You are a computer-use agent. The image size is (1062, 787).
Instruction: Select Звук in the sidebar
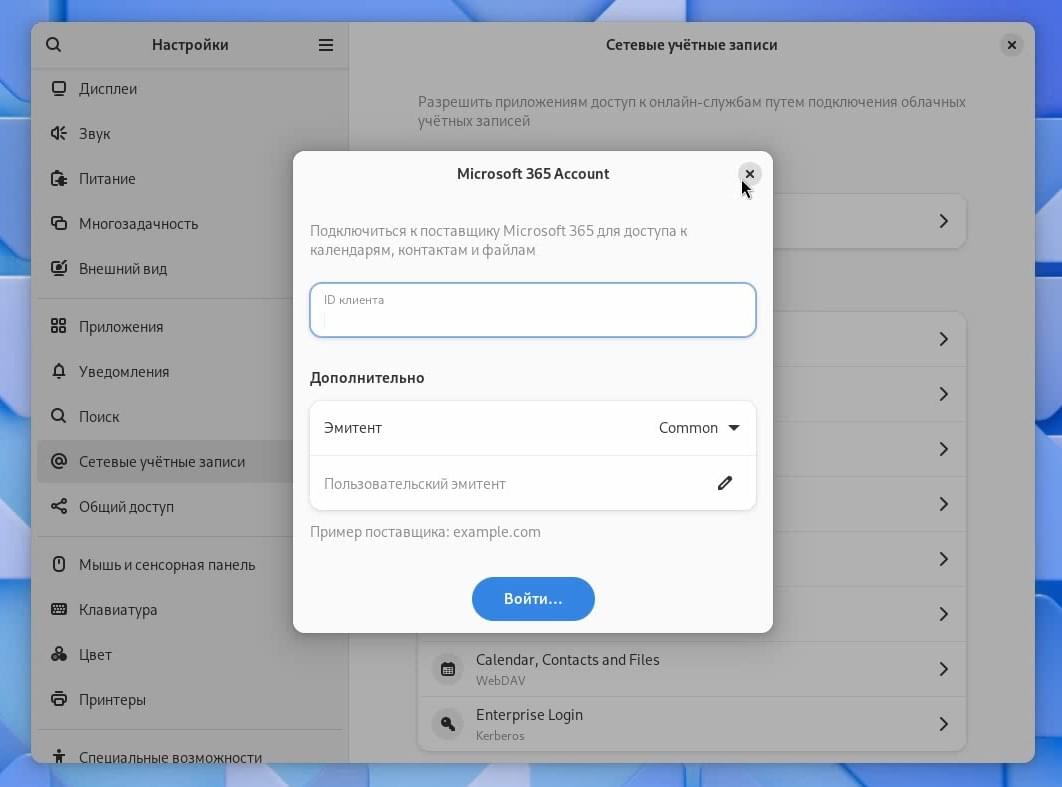coord(190,133)
